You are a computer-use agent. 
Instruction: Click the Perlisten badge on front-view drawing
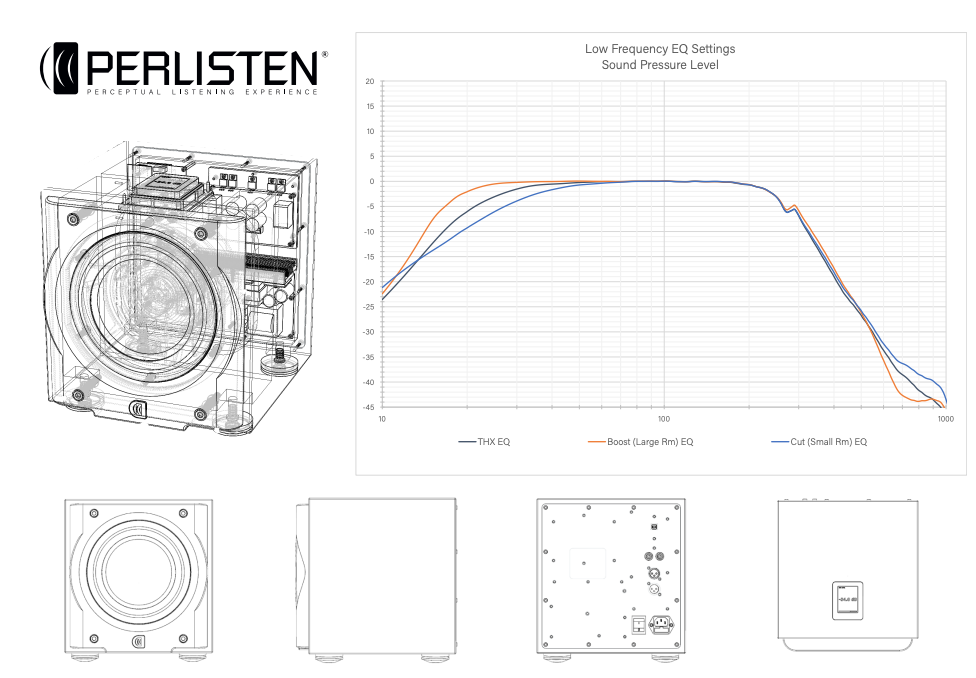click(x=137, y=641)
